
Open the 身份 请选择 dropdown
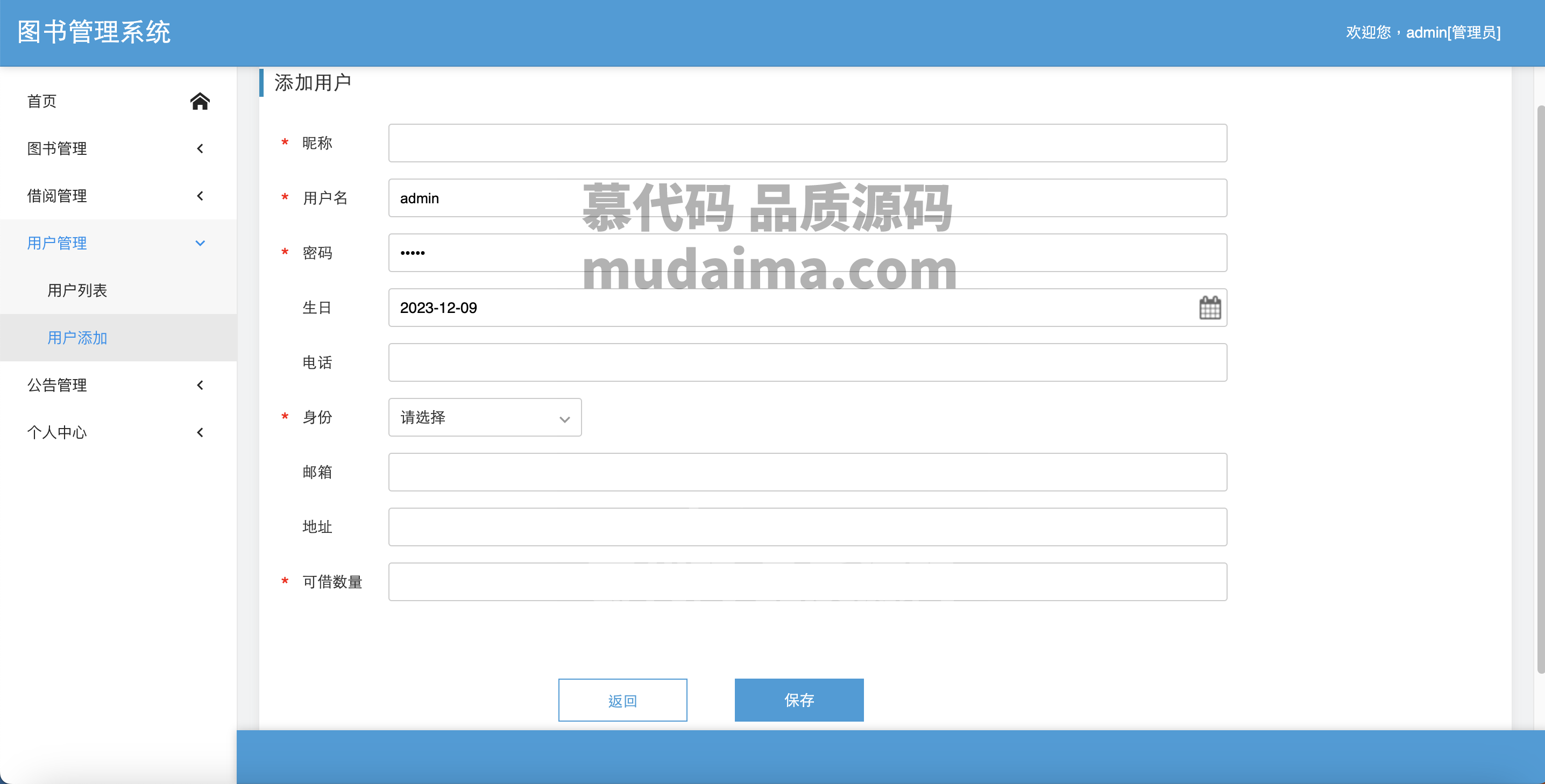[485, 417]
